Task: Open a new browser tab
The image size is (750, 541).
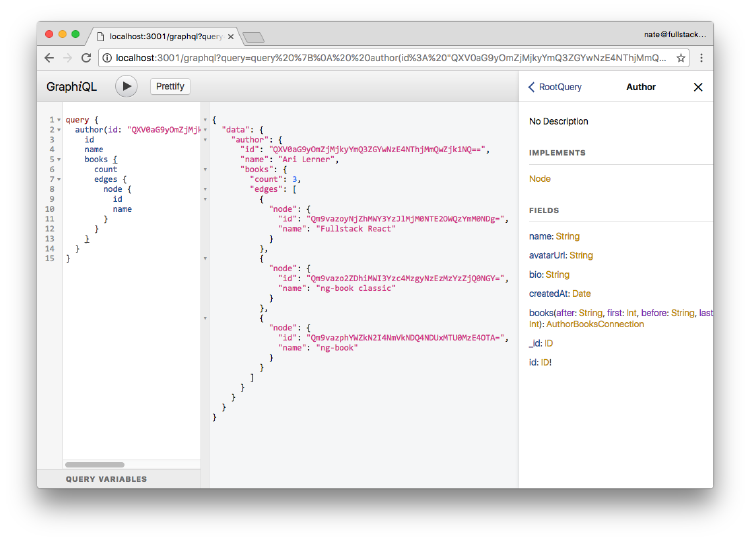Action: coord(253,37)
